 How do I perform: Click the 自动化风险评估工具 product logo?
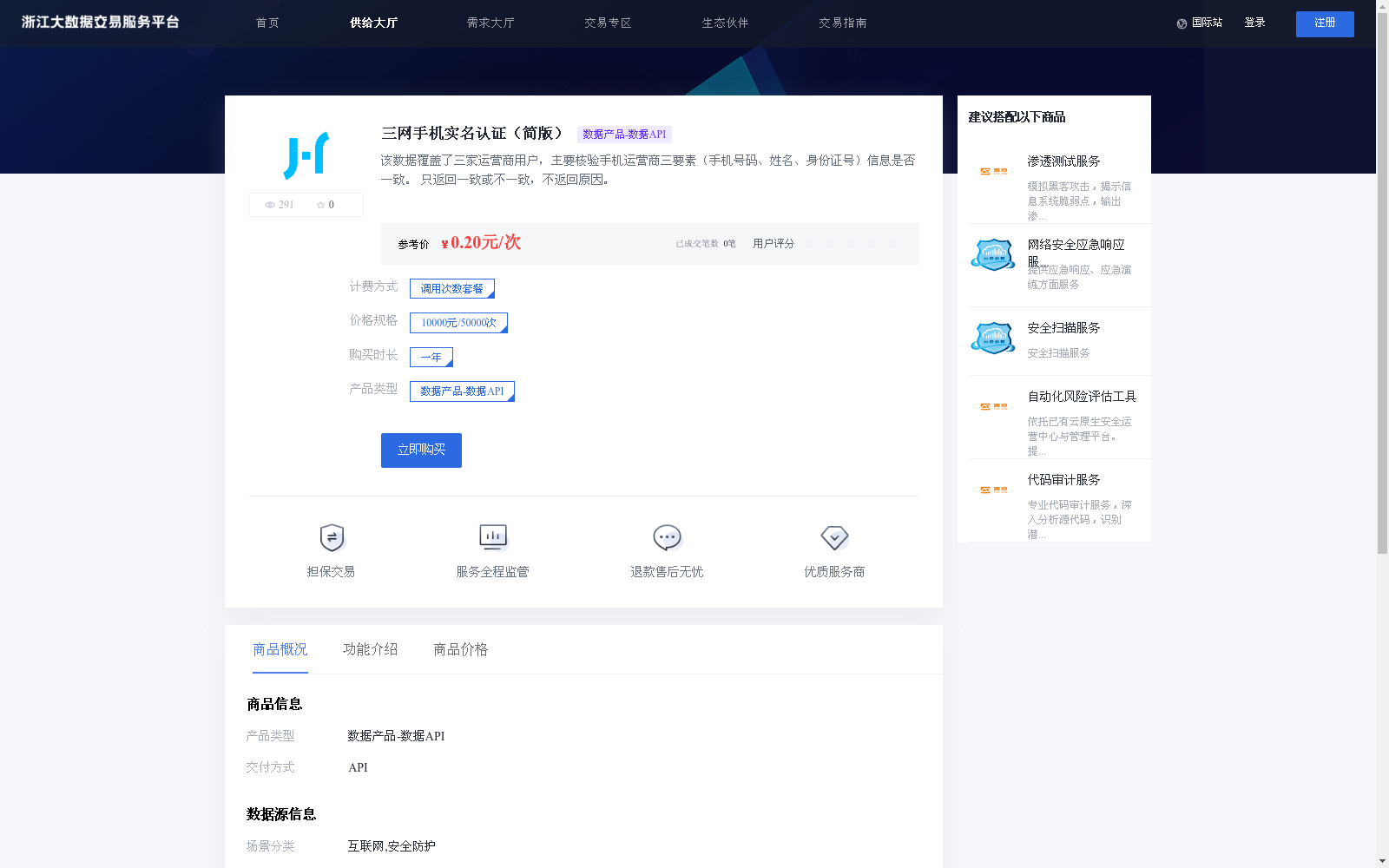click(994, 406)
